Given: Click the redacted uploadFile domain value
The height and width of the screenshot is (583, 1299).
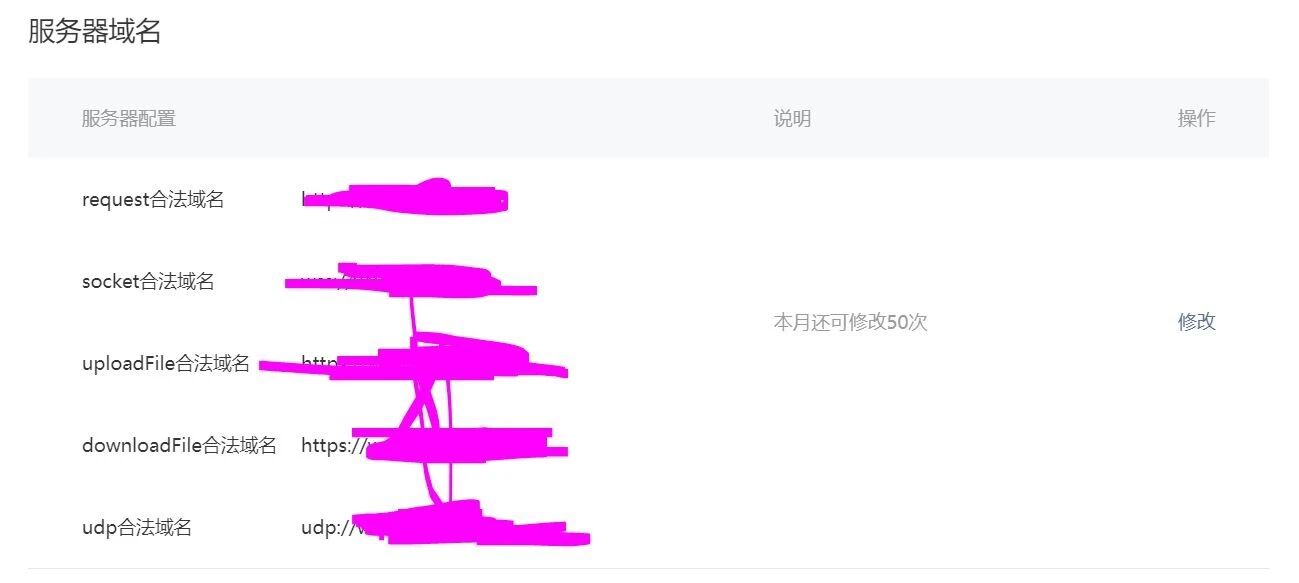Looking at the screenshot, I should pos(413,360).
